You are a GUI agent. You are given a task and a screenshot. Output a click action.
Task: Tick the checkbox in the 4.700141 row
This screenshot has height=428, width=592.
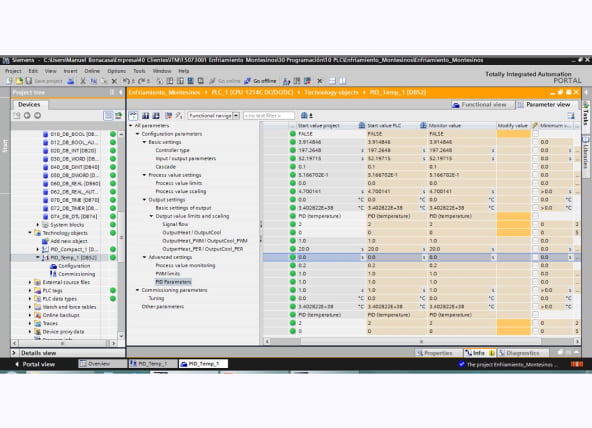click(535, 191)
